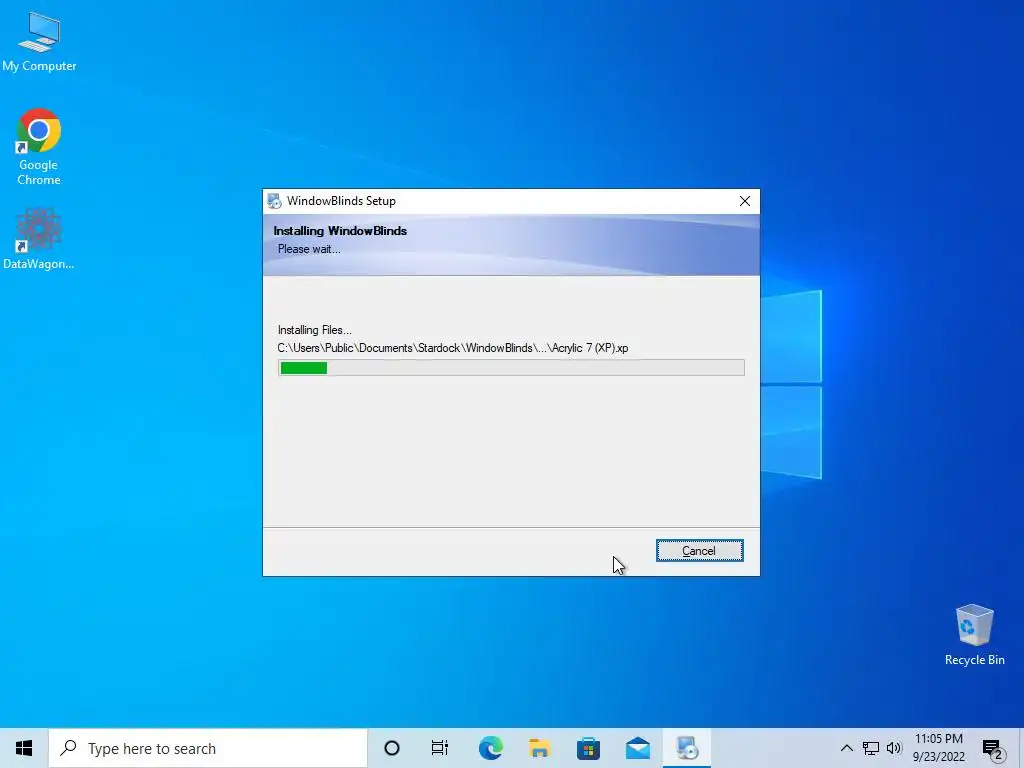Open the network status tray icon
Image resolution: width=1024 pixels, height=768 pixels.
(x=871, y=748)
